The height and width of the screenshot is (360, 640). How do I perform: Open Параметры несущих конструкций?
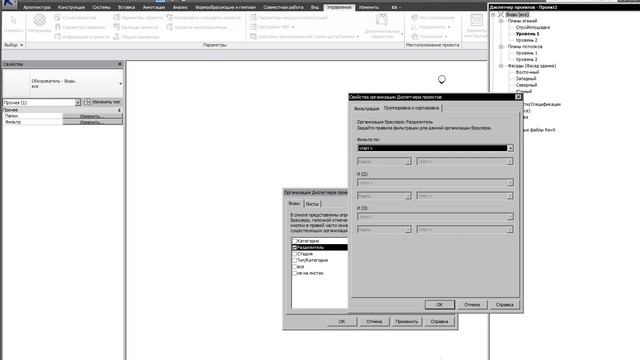point(289,18)
